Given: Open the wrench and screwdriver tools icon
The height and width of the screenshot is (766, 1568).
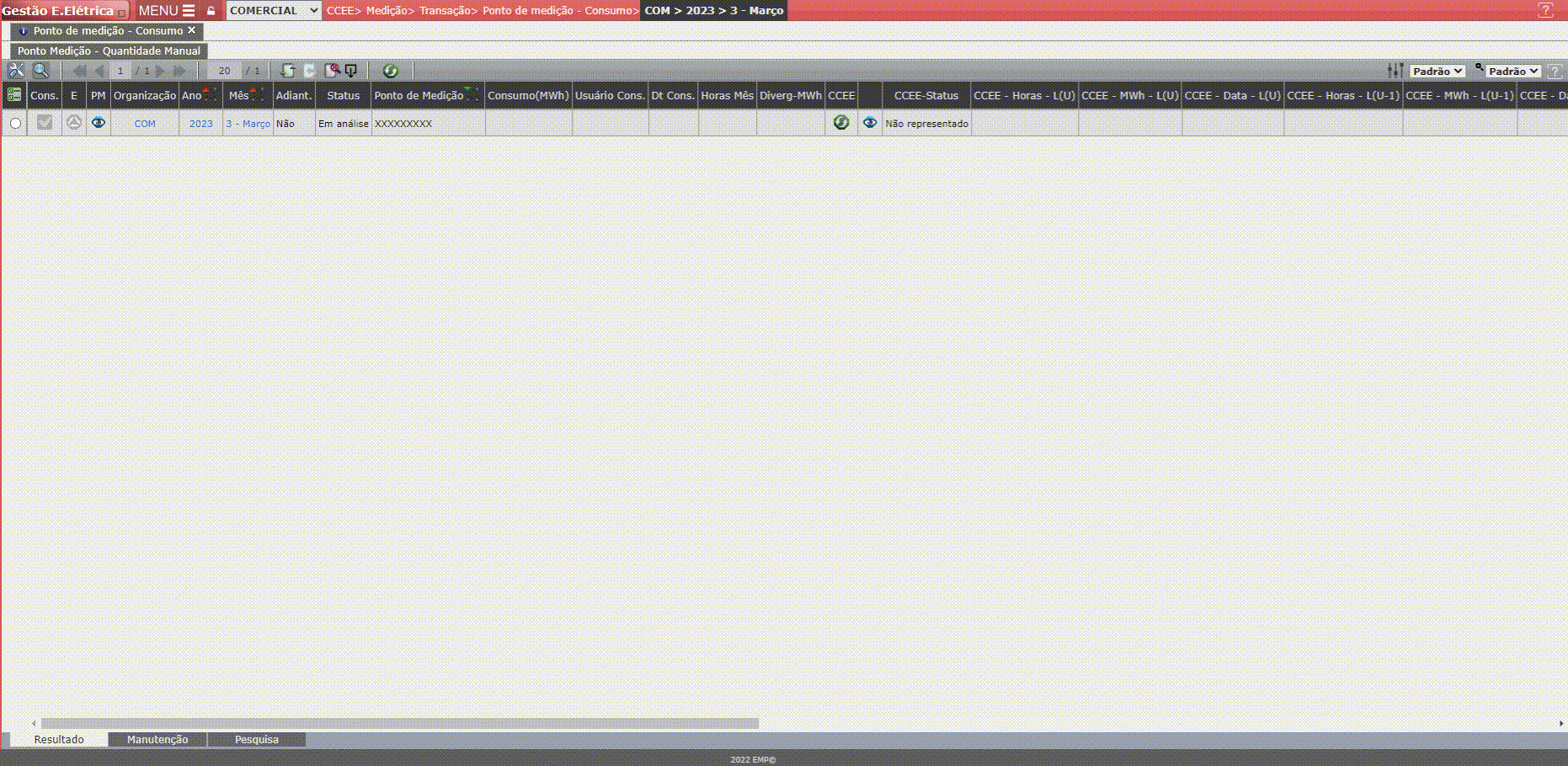Looking at the screenshot, I should [16, 71].
